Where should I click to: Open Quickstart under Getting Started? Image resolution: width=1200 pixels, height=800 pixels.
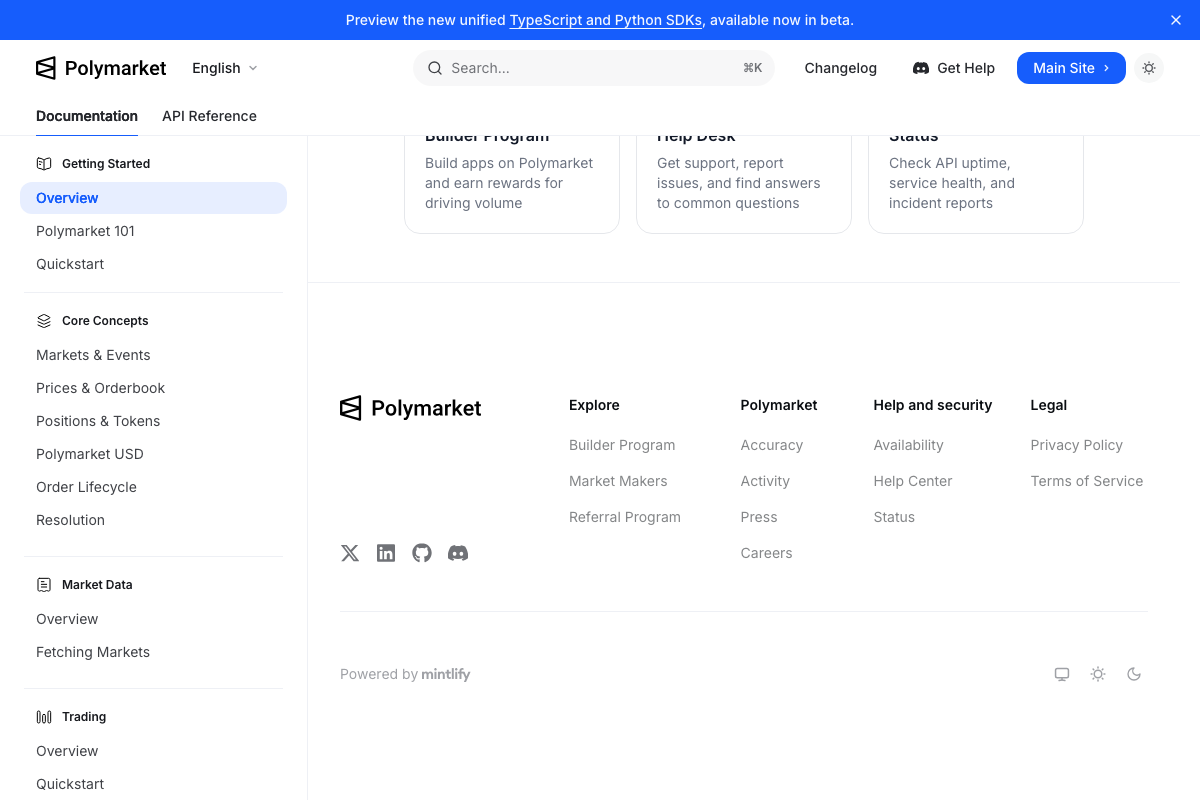[153, 264]
